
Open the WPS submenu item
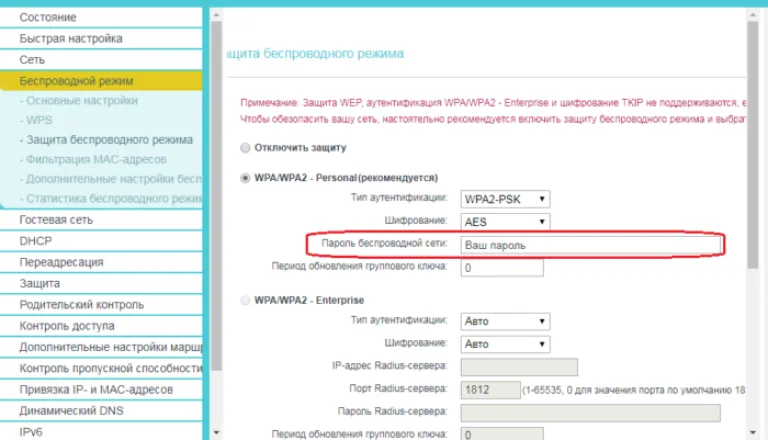pyautogui.click(x=38, y=120)
